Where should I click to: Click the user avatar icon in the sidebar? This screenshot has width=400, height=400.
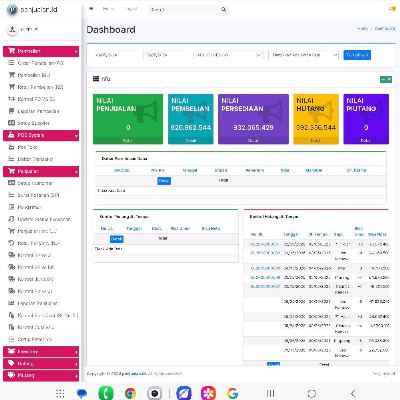[12, 29]
